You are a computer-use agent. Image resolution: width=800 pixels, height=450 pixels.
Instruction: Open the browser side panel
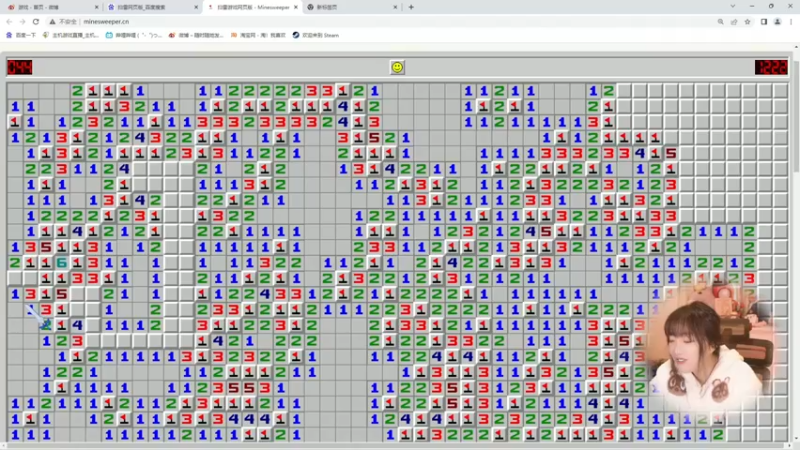764,22
